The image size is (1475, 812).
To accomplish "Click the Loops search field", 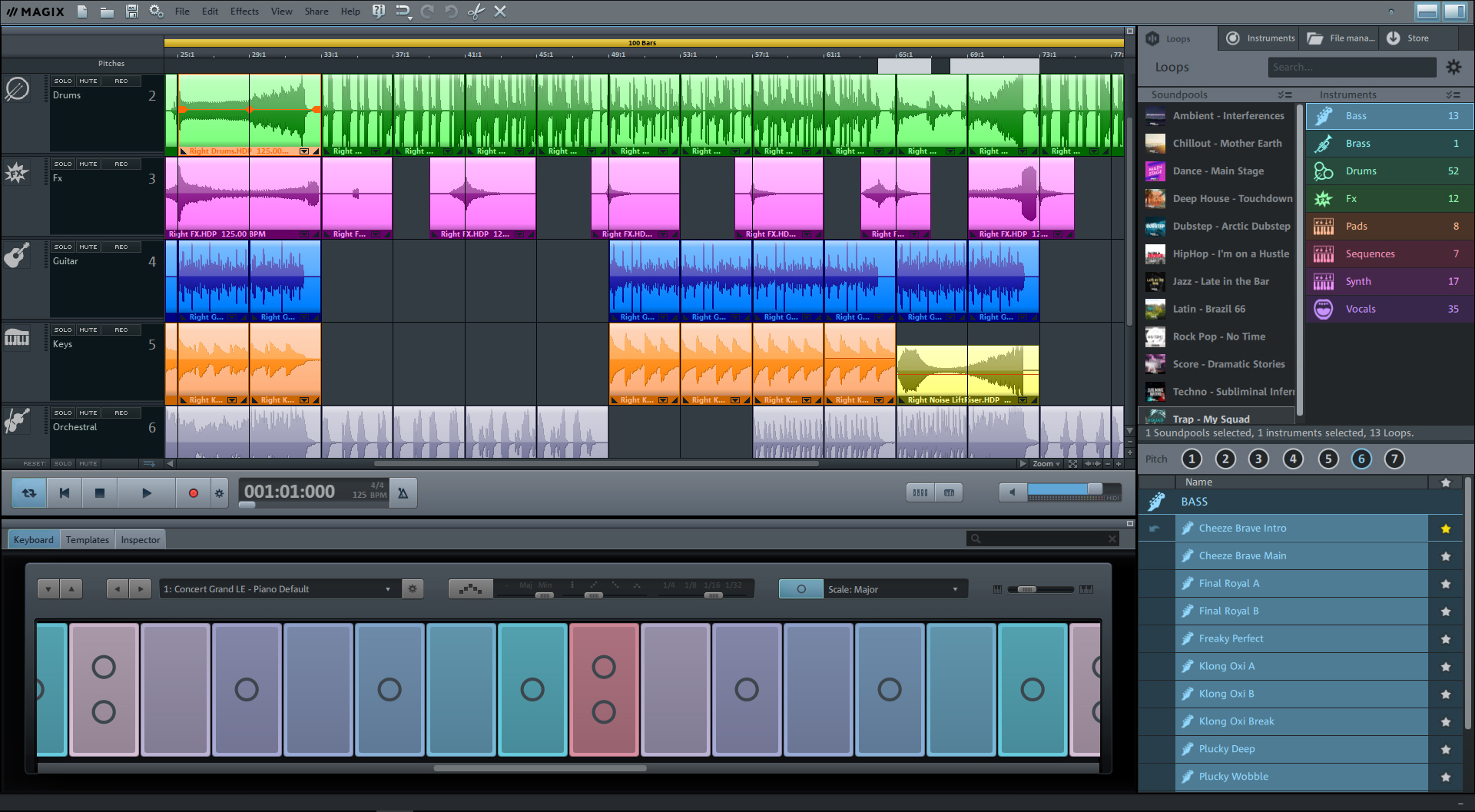I will (1351, 67).
